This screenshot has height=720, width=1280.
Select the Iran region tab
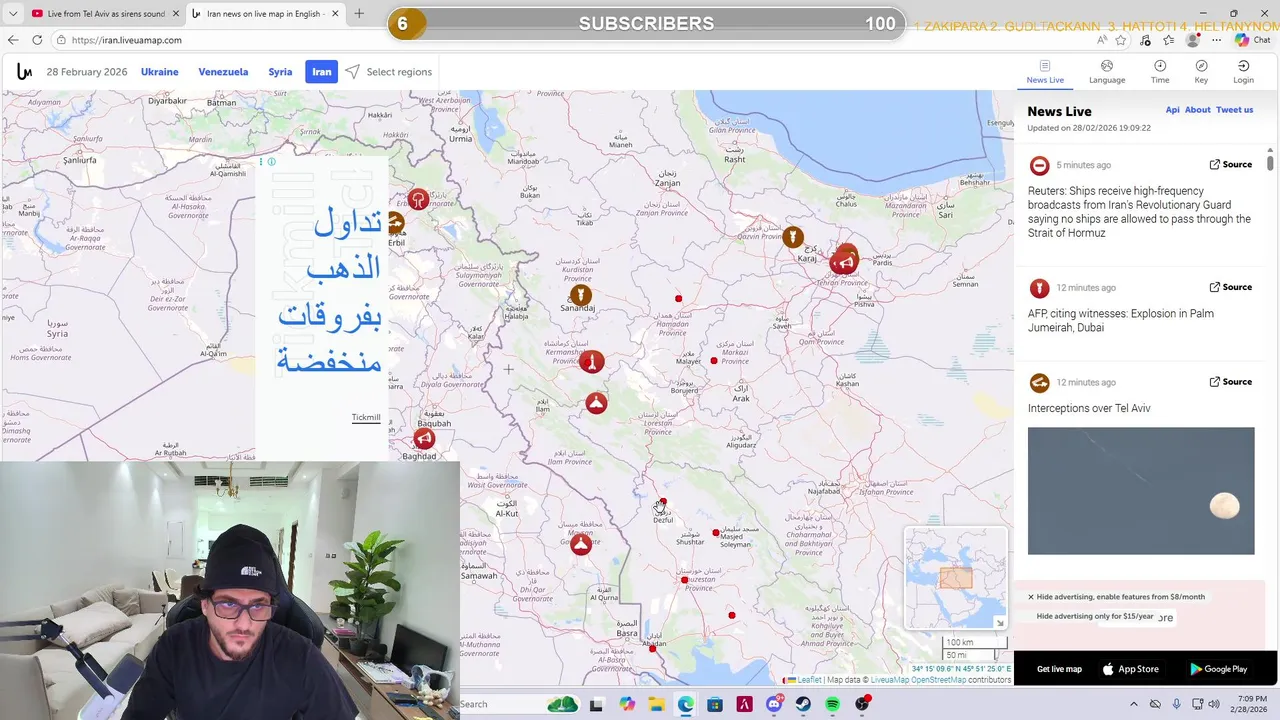tap(321, 72)
